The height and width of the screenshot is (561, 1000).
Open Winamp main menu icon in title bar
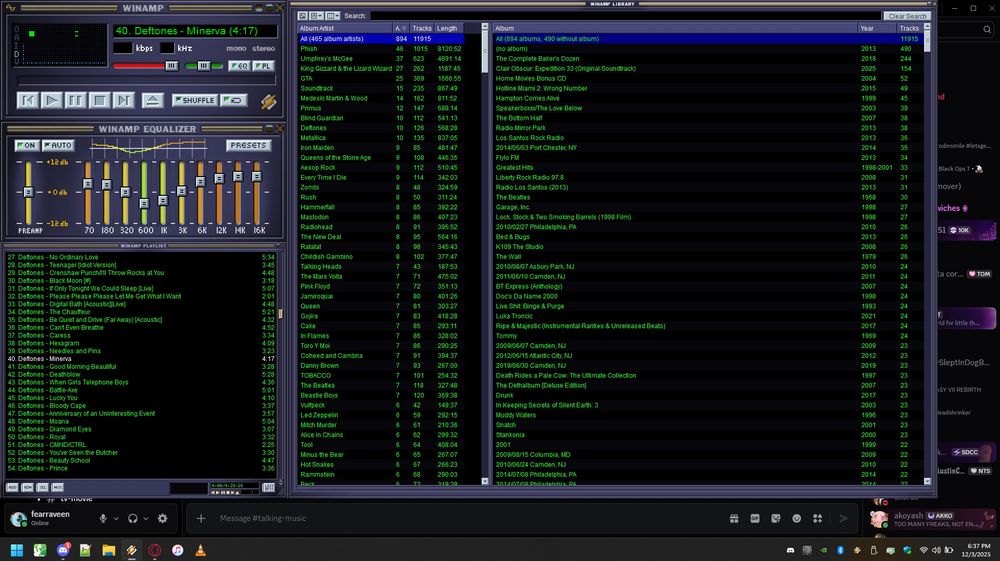click(11, 8)
